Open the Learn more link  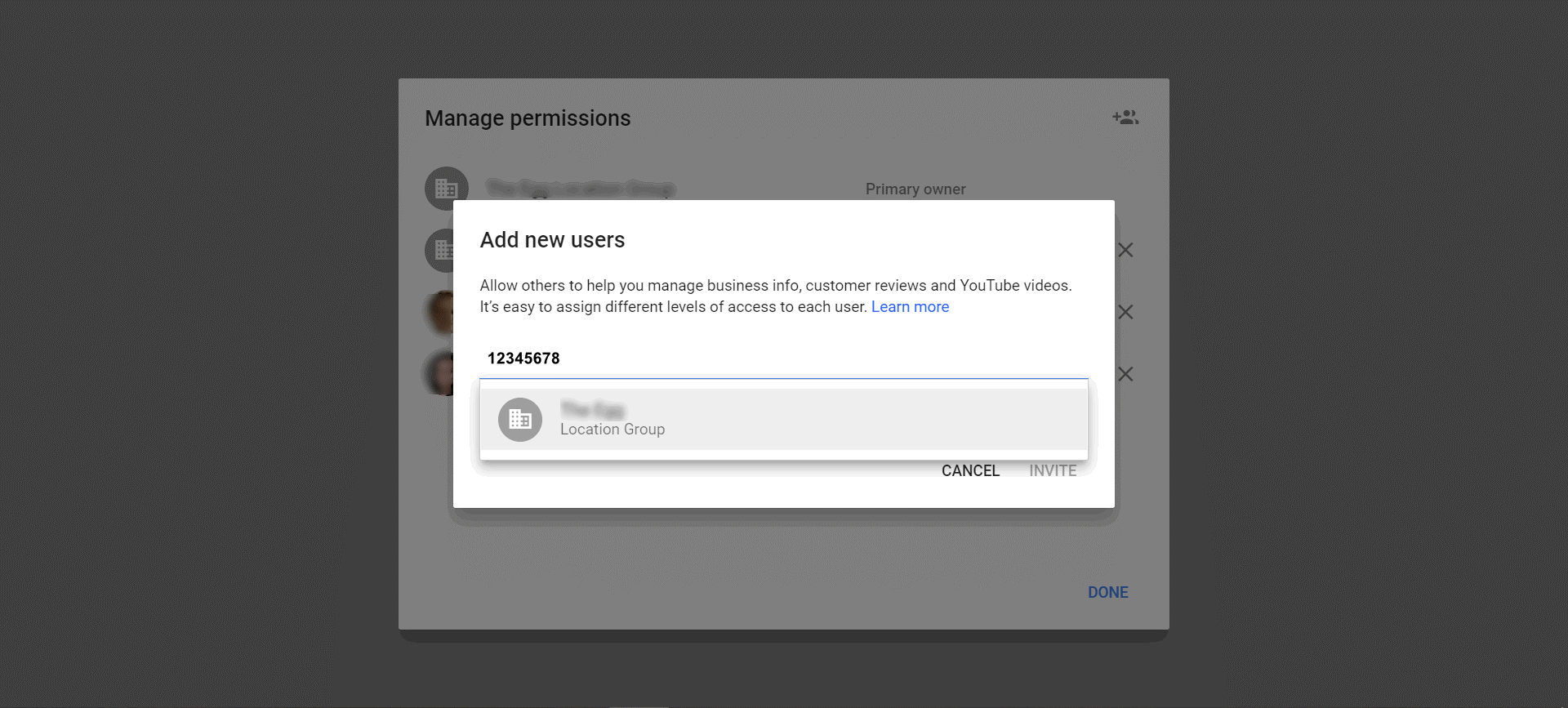pyautogui.click(x=910, y=307)
